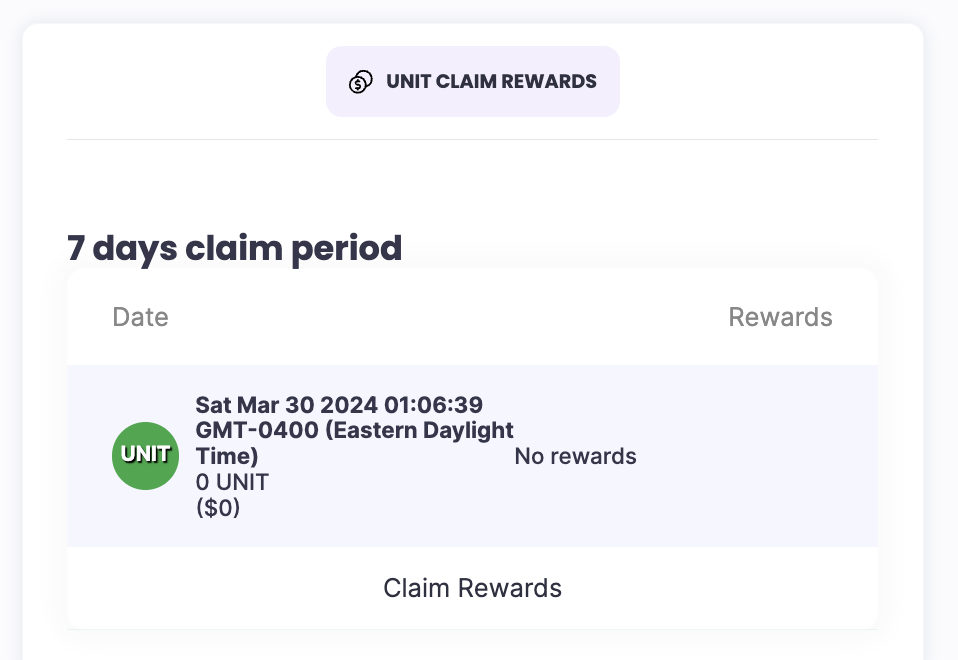The width and height of the screenshot is (958, 660).
Task: Click the "($0)" dollar value
Action: point(218,508)
